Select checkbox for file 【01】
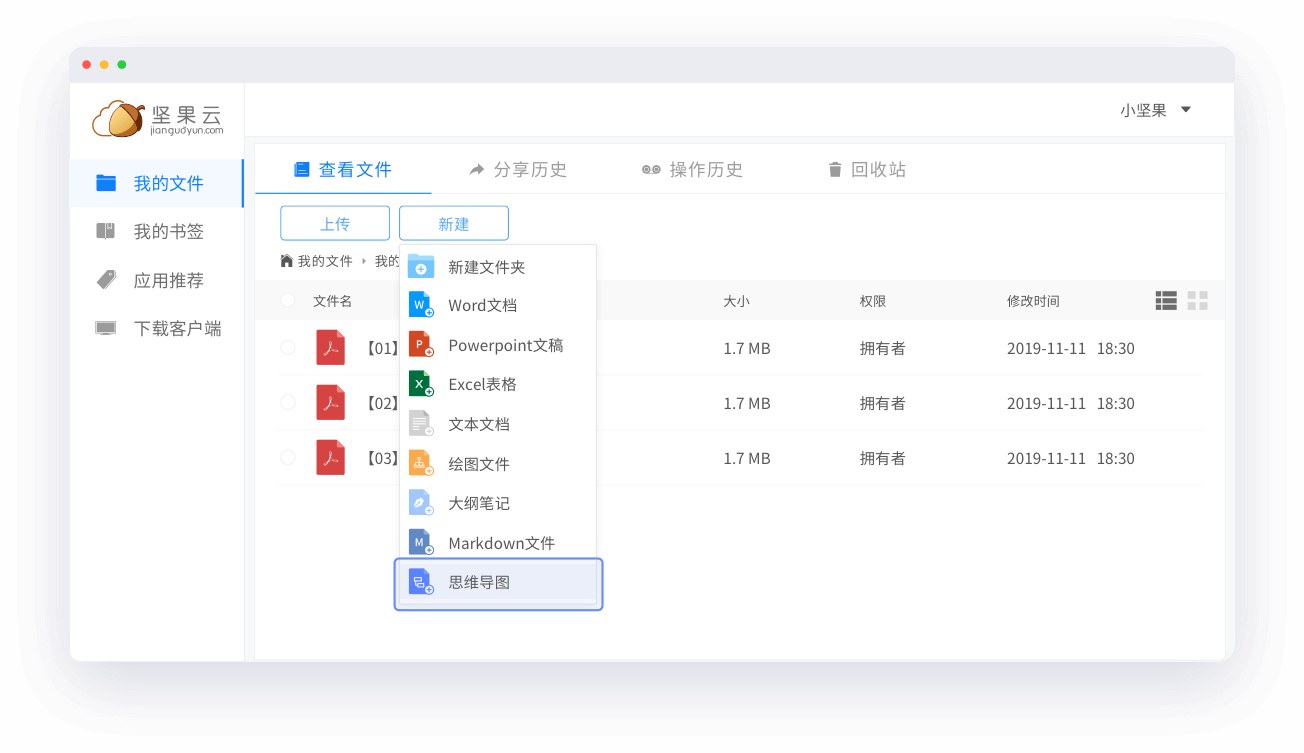This screenshot has height=753, width=1304. click(288, 348)
